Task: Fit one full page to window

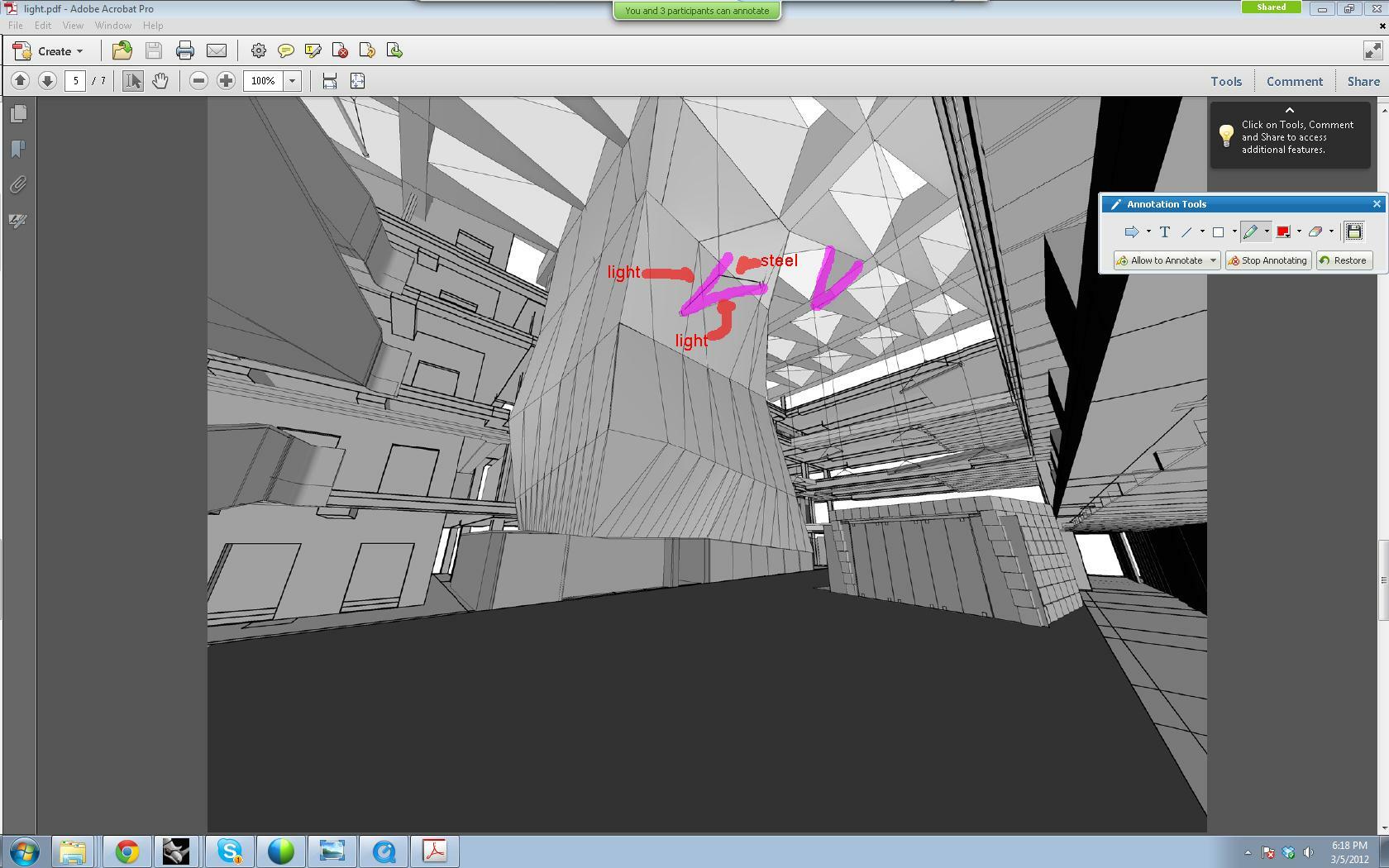Action: [x=357, y=81]
